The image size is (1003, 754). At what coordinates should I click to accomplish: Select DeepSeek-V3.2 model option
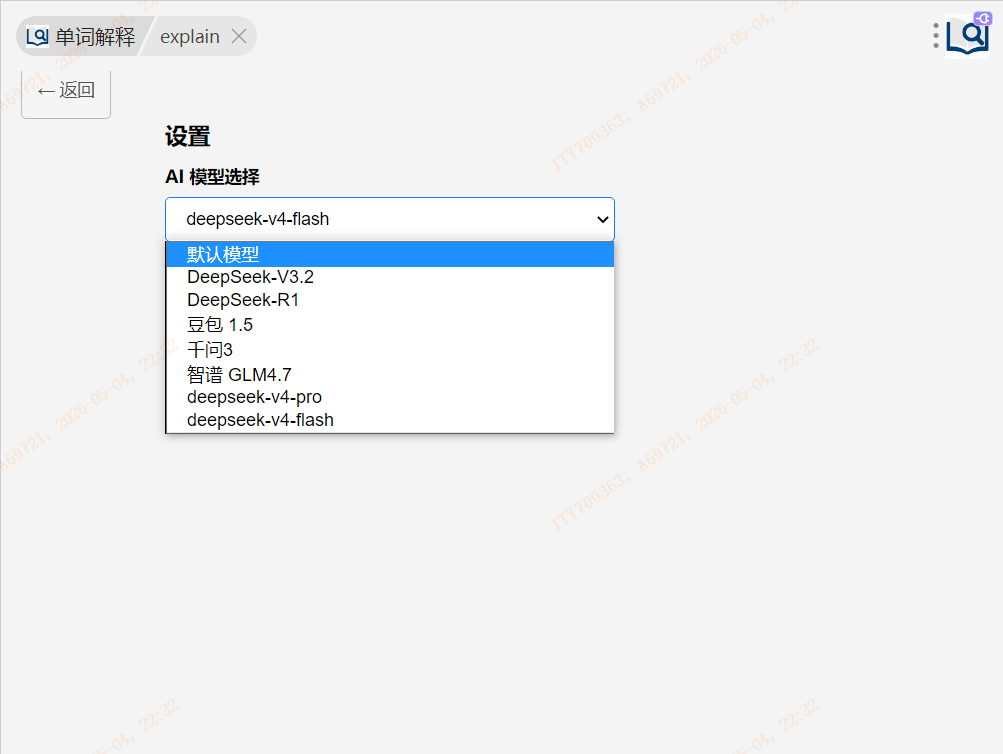(390, 277)
